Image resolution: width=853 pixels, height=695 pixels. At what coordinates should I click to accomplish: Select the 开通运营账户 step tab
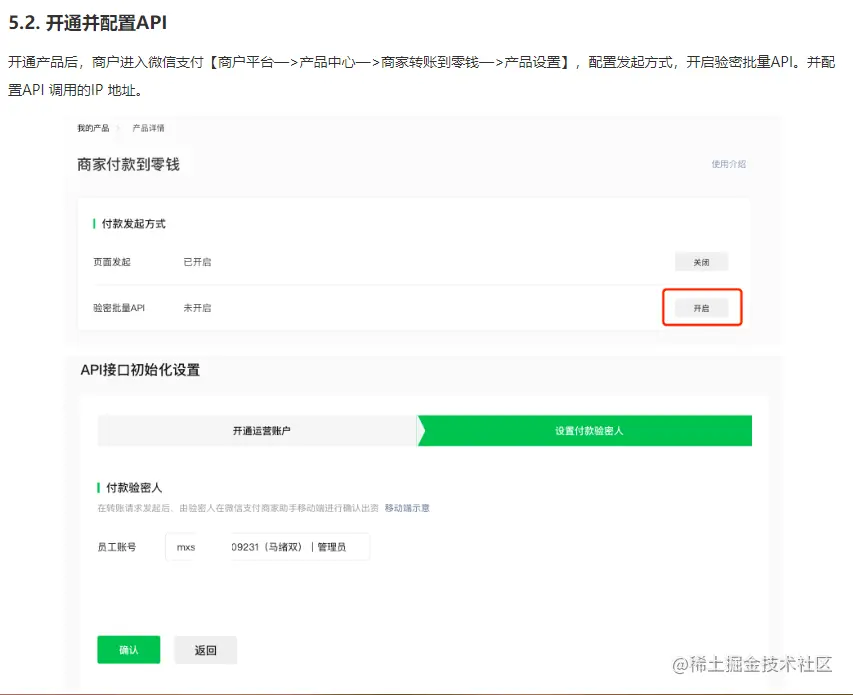258,431
